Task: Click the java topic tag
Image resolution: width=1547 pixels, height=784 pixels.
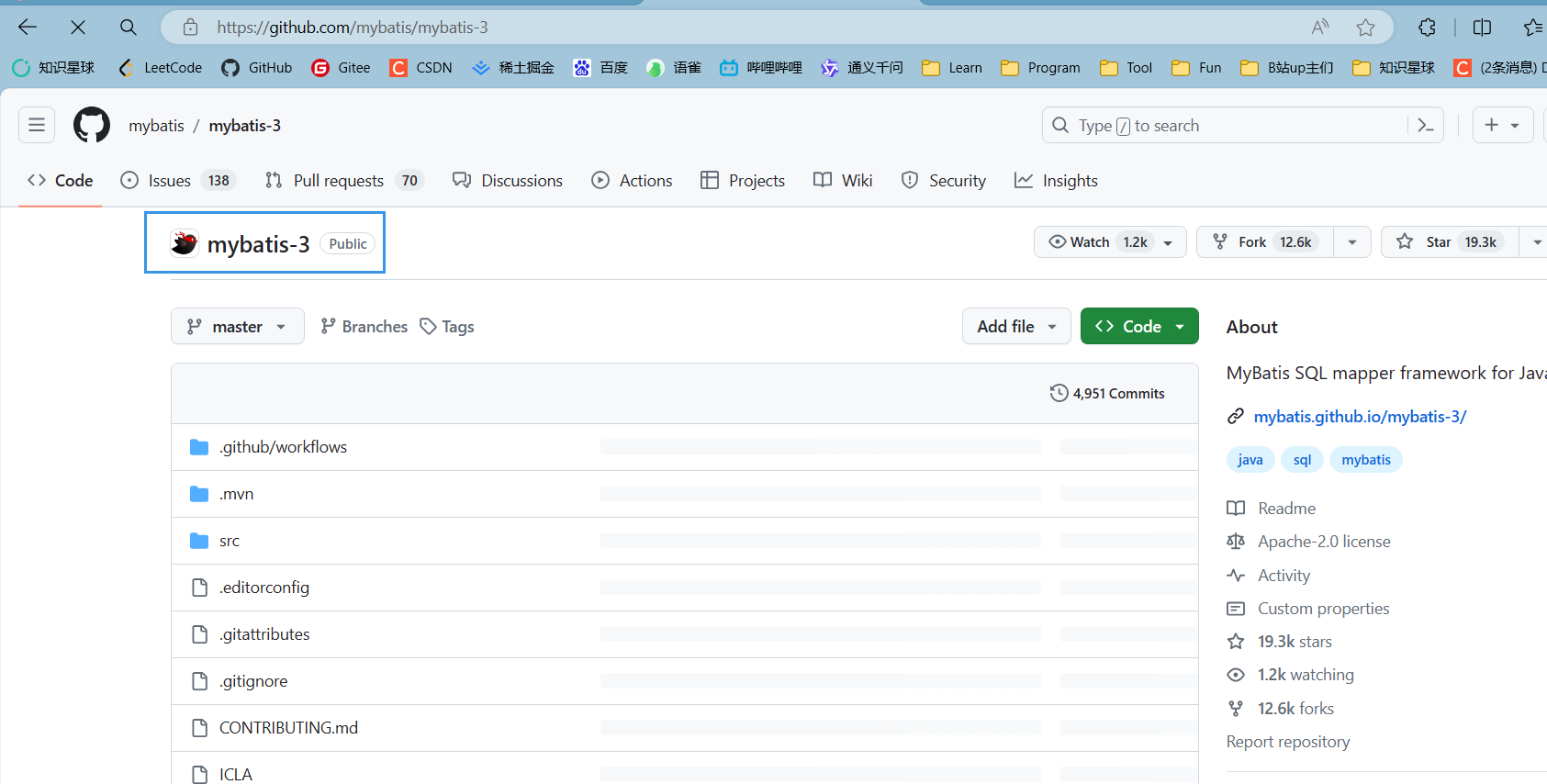Action: (1250, 460)
